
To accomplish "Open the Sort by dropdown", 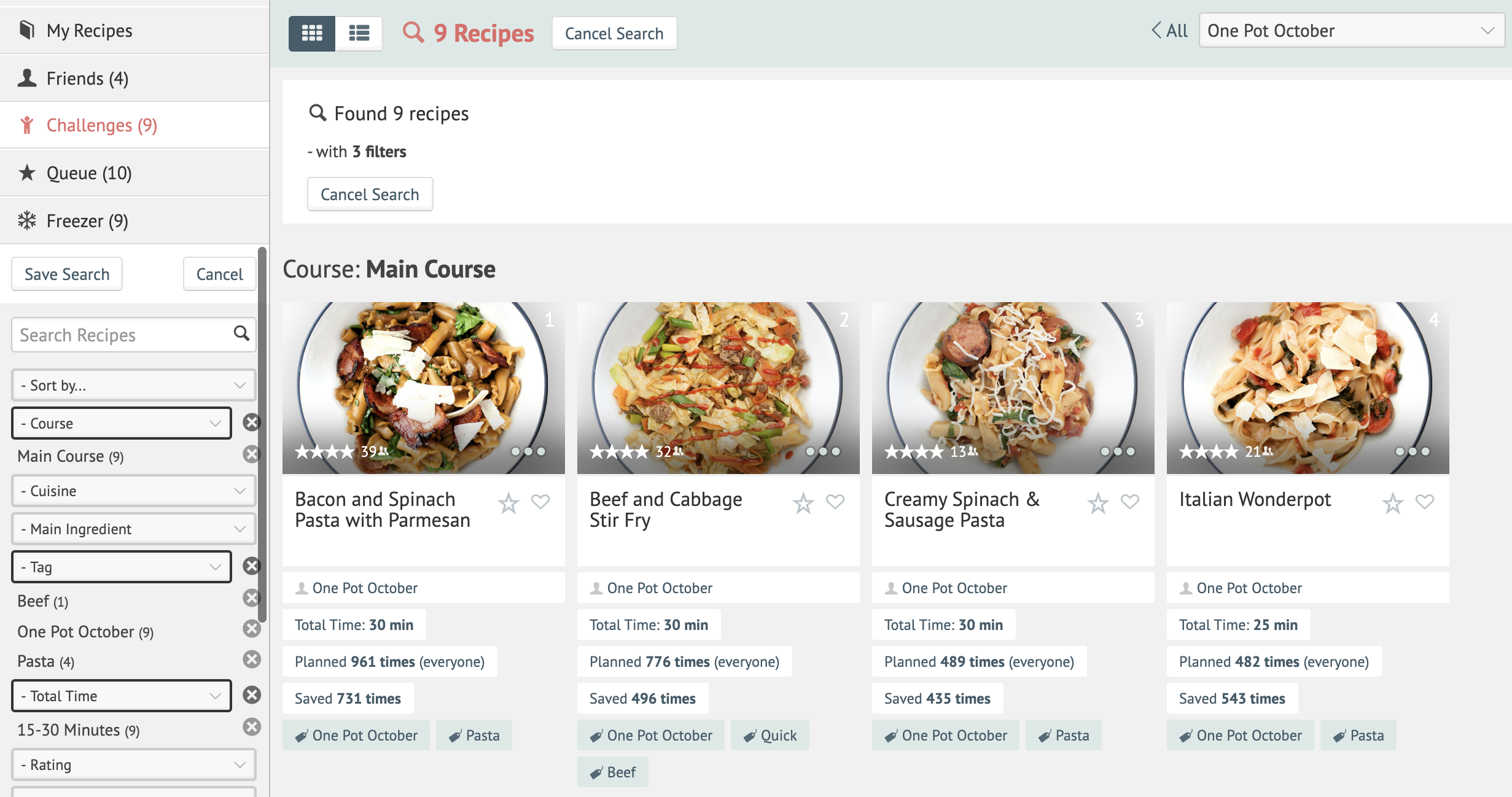I will click(x=133, y=386).
